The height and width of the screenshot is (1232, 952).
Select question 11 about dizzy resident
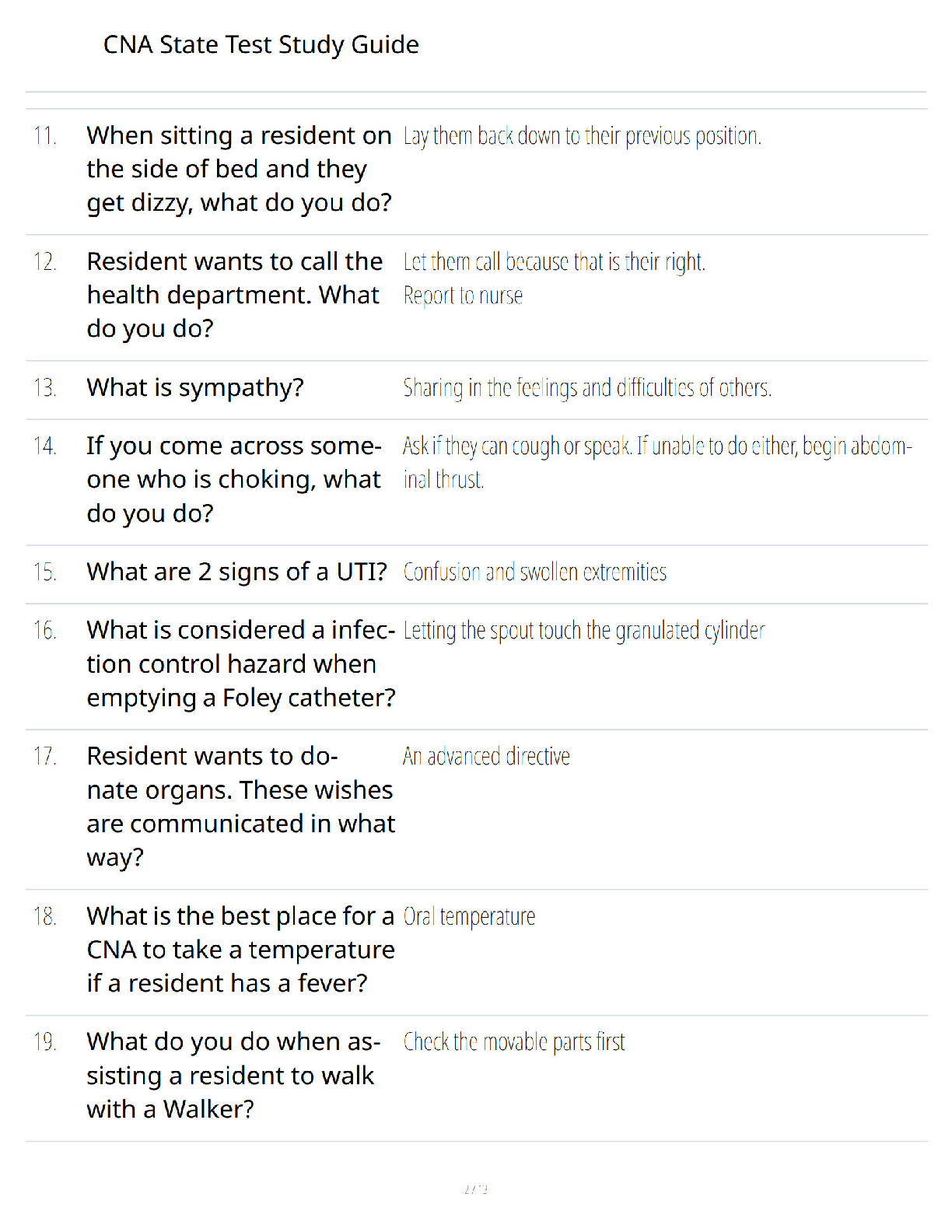240,169
